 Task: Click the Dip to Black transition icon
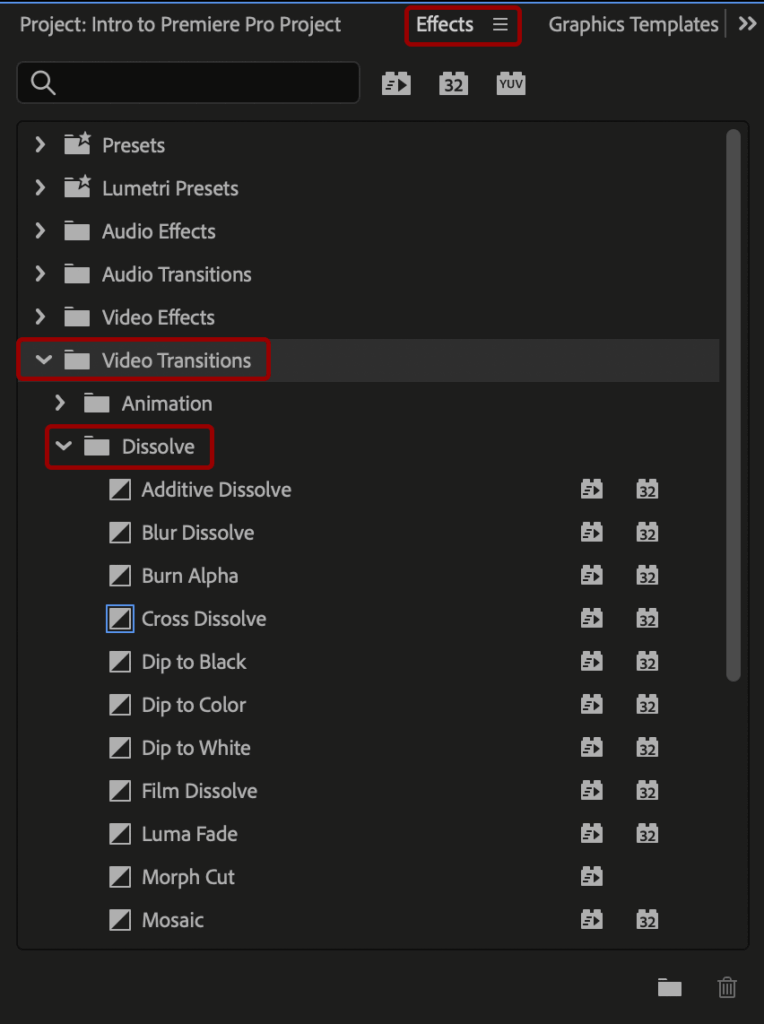pyautogui.click(x=119, y=662)
